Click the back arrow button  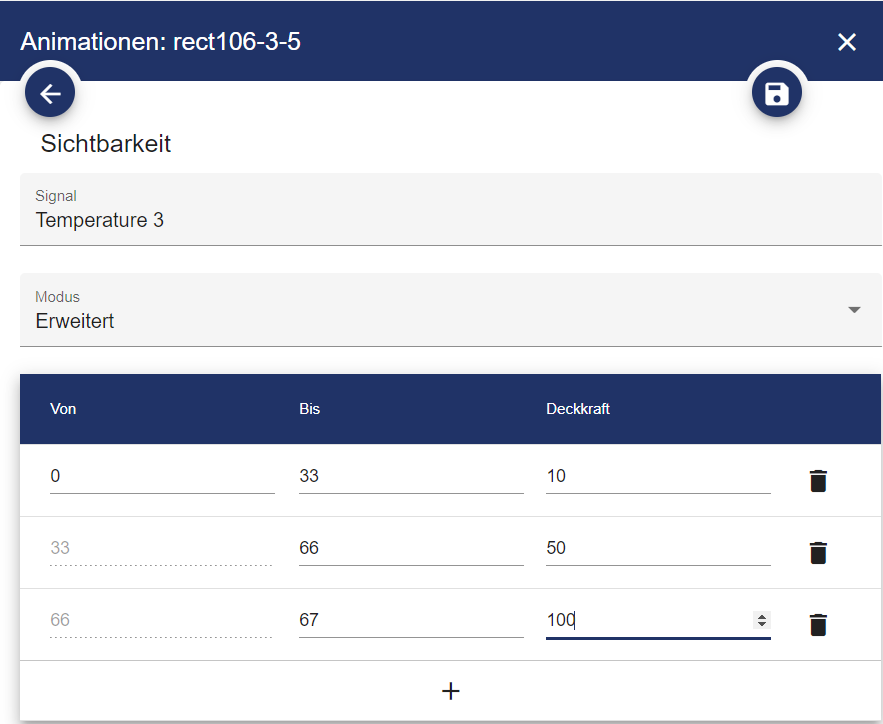(x=50, y=94)
